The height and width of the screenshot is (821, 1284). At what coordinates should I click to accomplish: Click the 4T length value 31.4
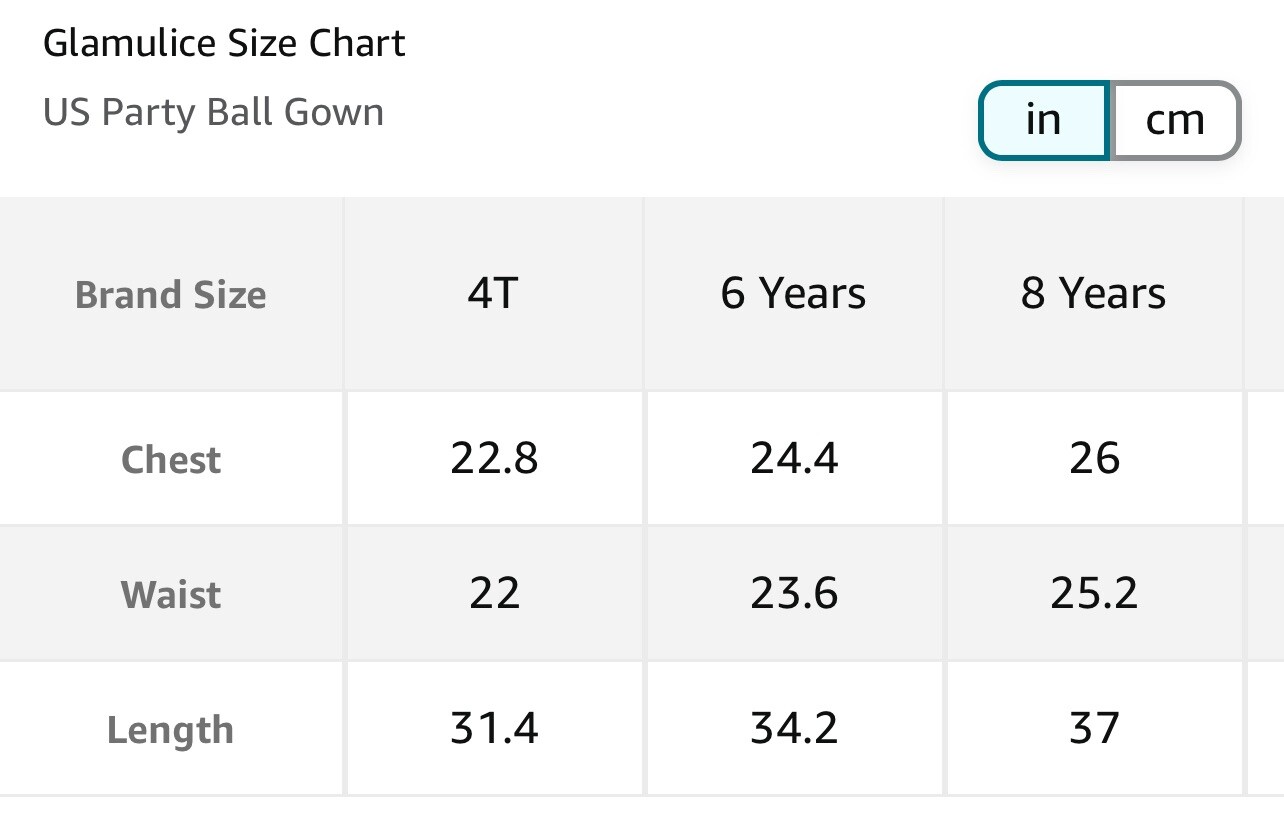pyautogui.click(x=494, y=728)
